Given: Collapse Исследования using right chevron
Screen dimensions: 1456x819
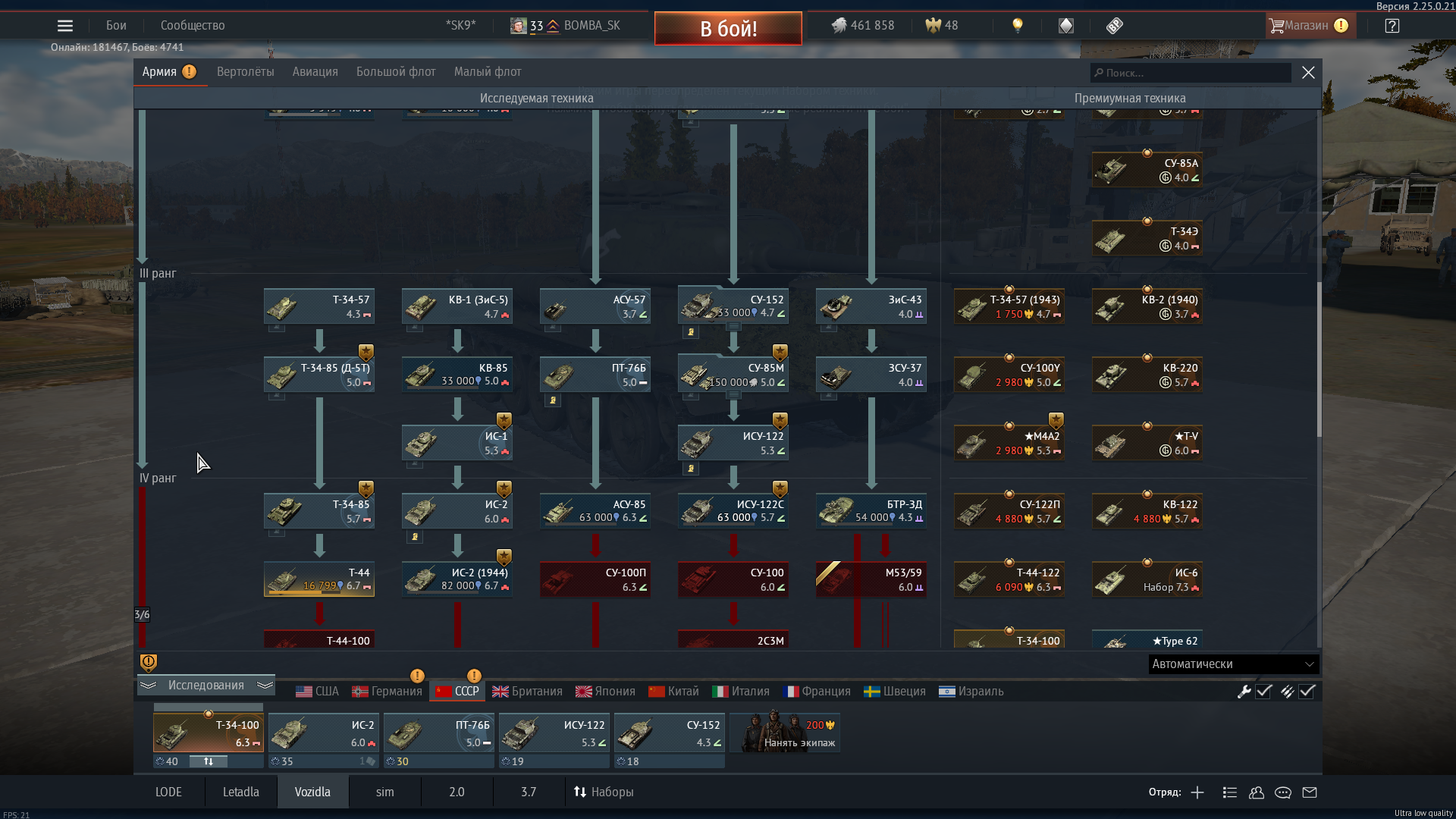Looking at the screenshot, I should click(x=265, y=686).
